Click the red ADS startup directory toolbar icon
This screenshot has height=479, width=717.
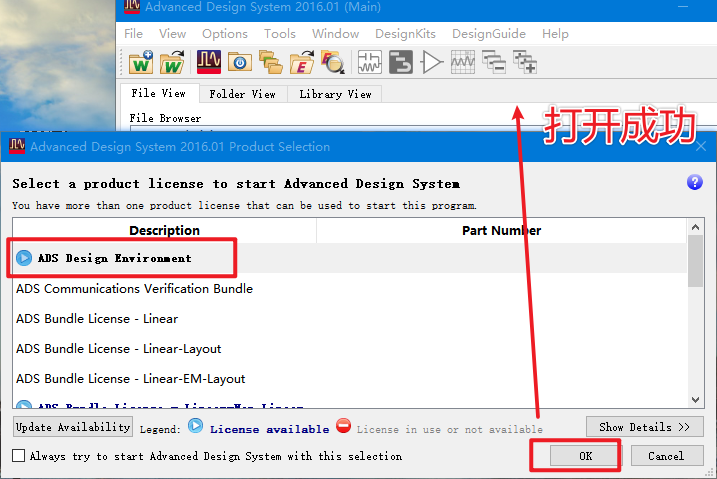(209, 62)
